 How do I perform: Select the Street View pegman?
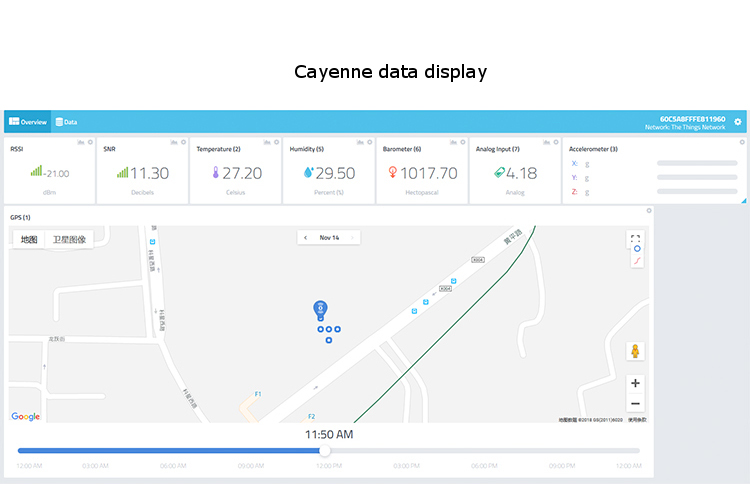pos(634,351)
